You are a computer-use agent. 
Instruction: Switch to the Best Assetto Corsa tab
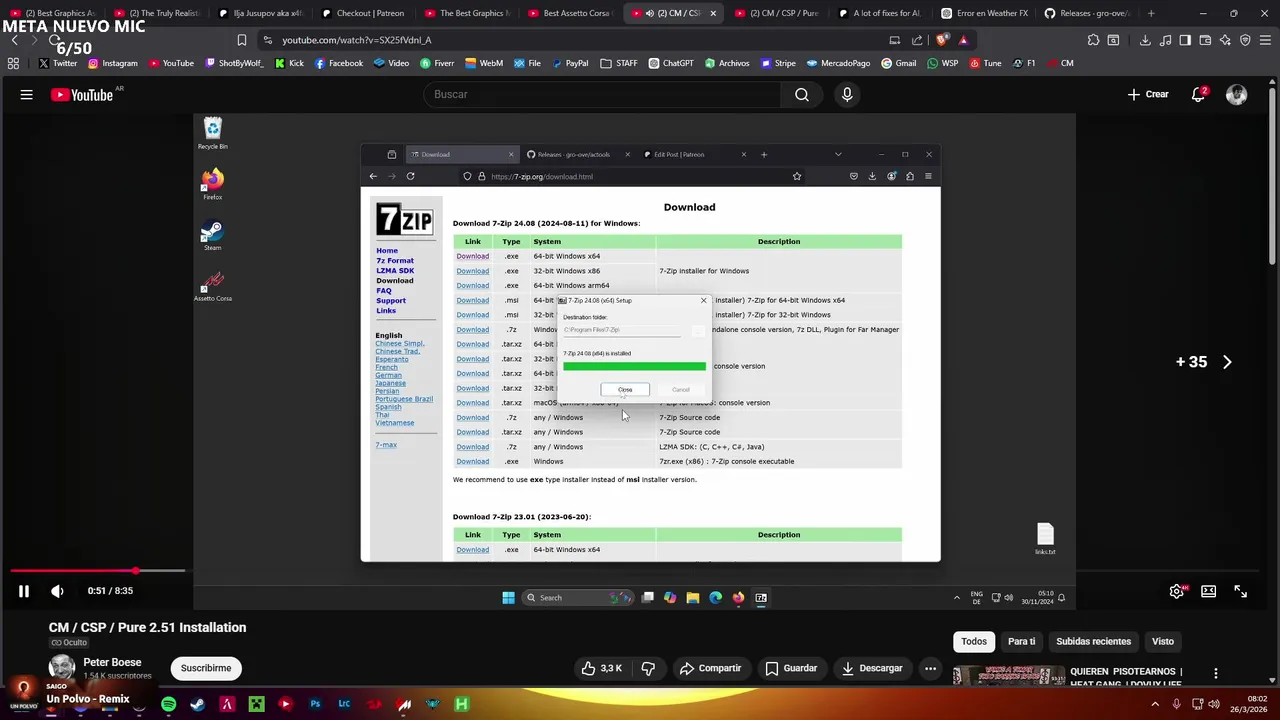(569, 13)
